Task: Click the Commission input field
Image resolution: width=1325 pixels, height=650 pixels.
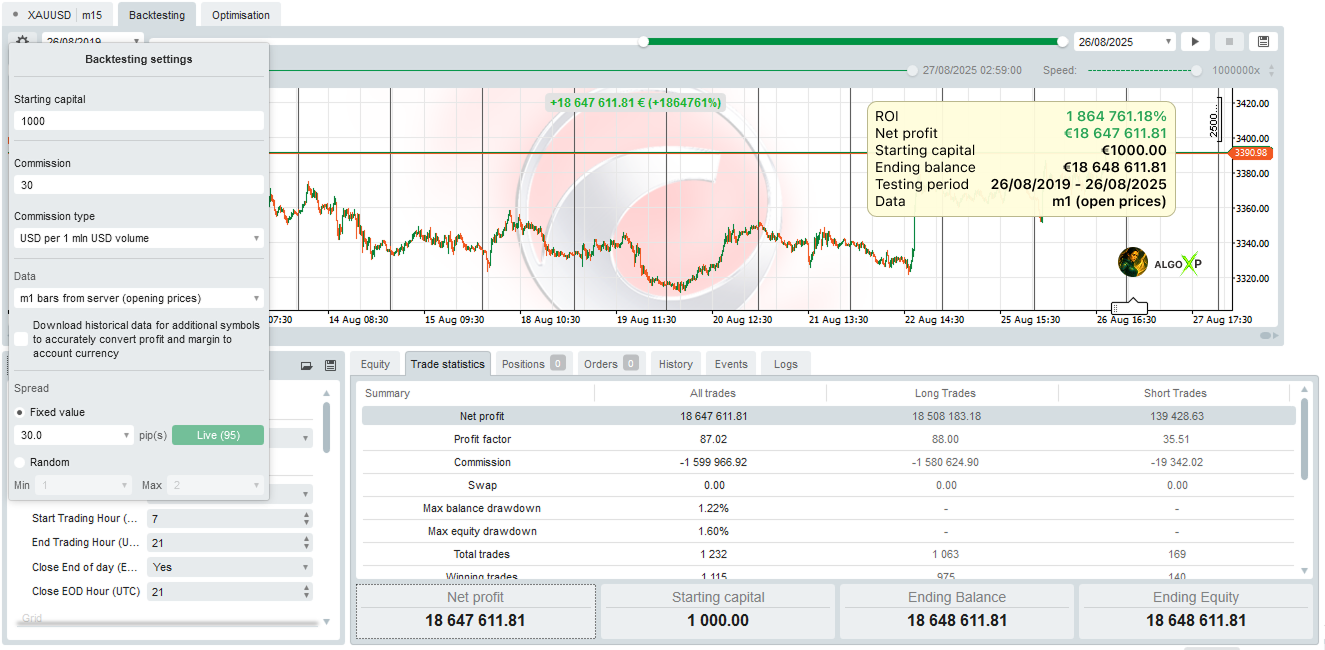Action: coord(139,185)
